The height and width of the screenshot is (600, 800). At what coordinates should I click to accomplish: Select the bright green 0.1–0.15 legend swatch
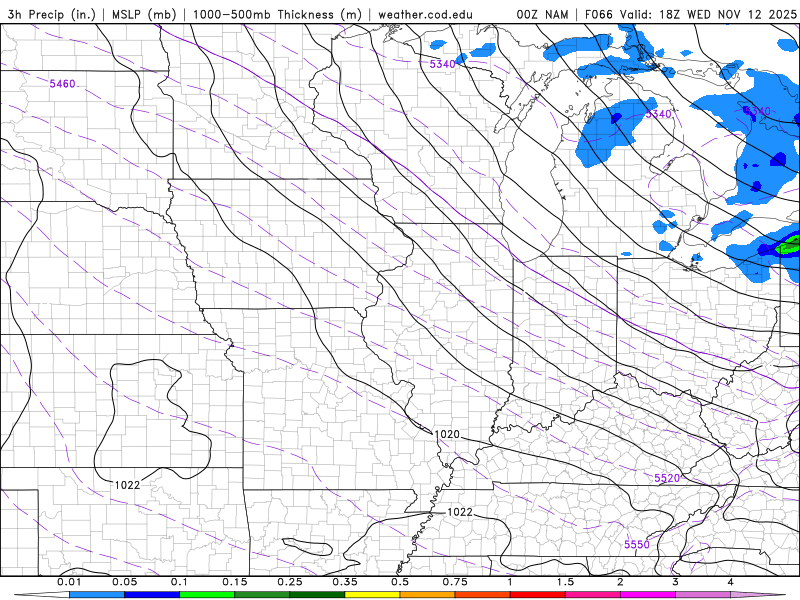pos(207,595)
